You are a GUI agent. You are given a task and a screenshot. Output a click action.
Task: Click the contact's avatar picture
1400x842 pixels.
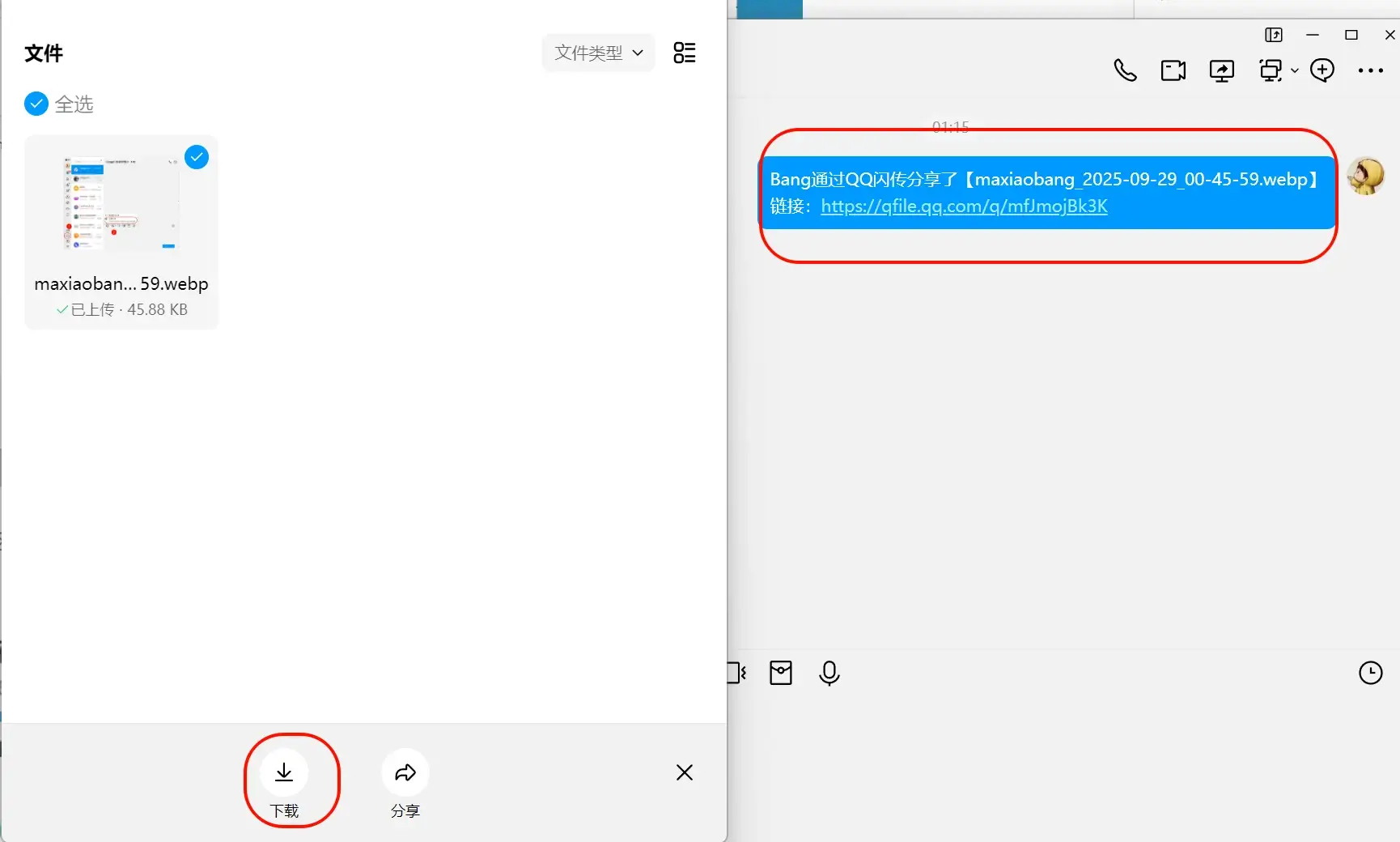click(x=1365, y=176)
